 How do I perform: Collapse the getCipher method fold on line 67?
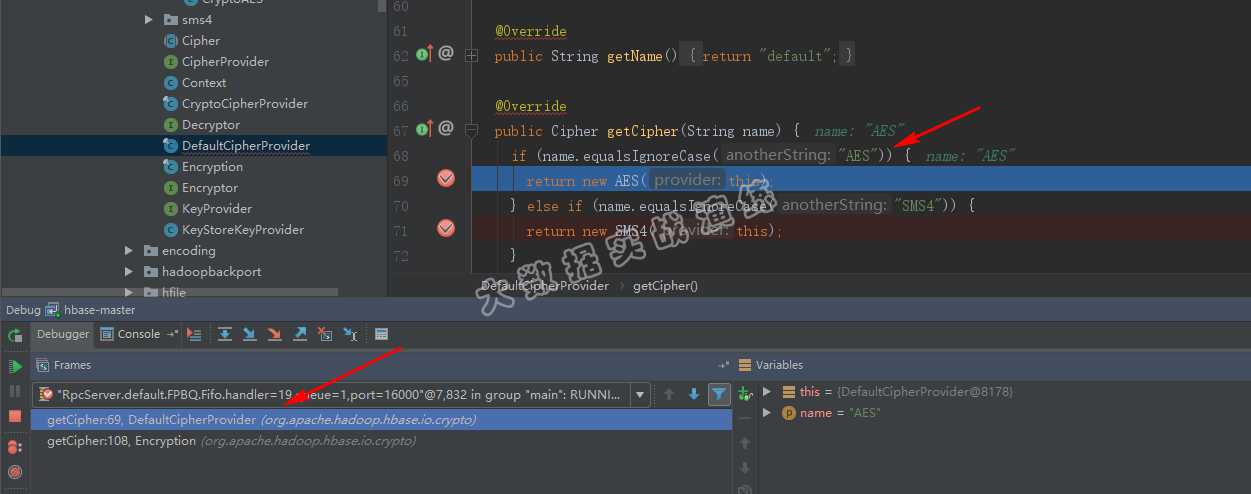(472, 130)
